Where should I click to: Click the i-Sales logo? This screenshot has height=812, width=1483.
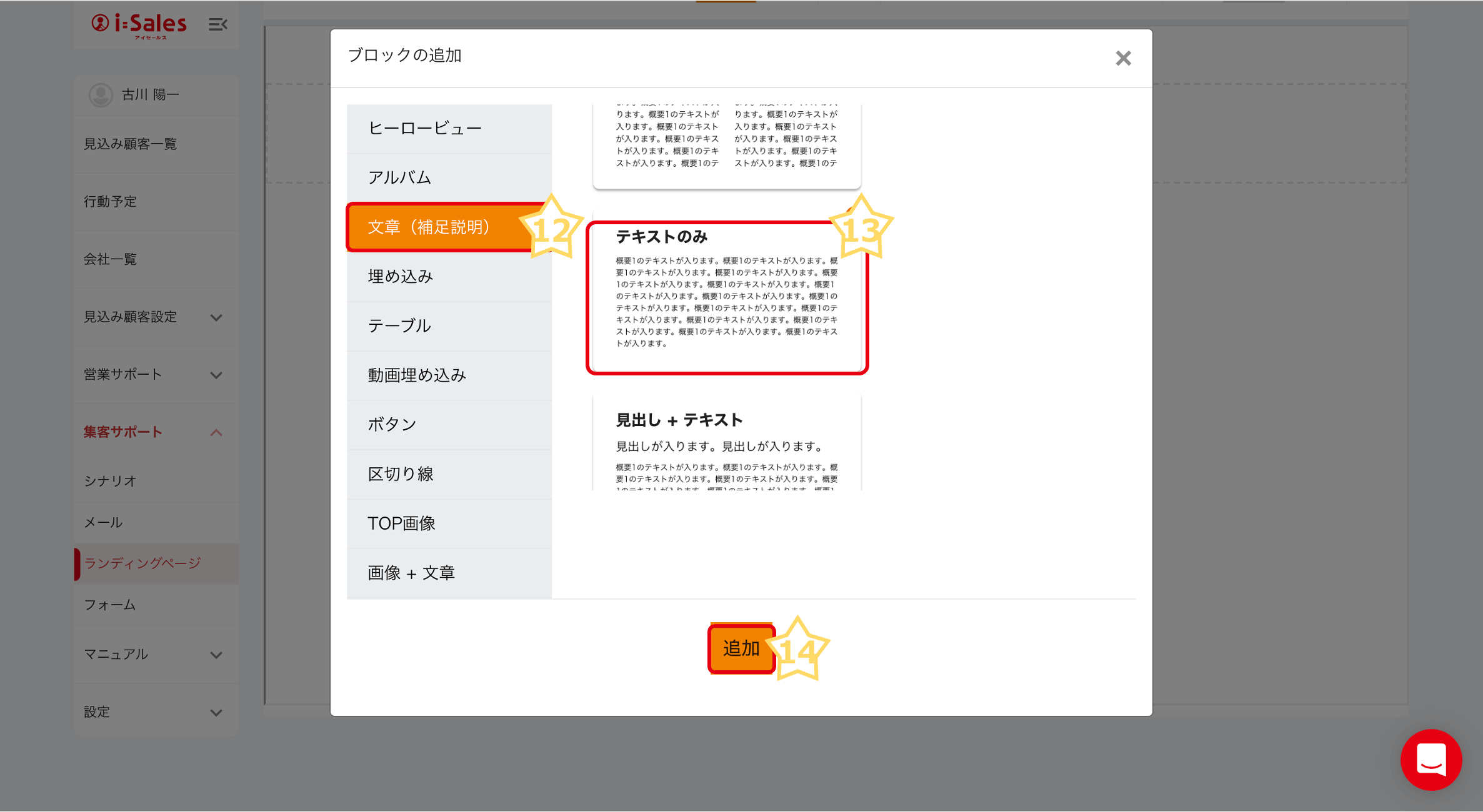point(139,25)
